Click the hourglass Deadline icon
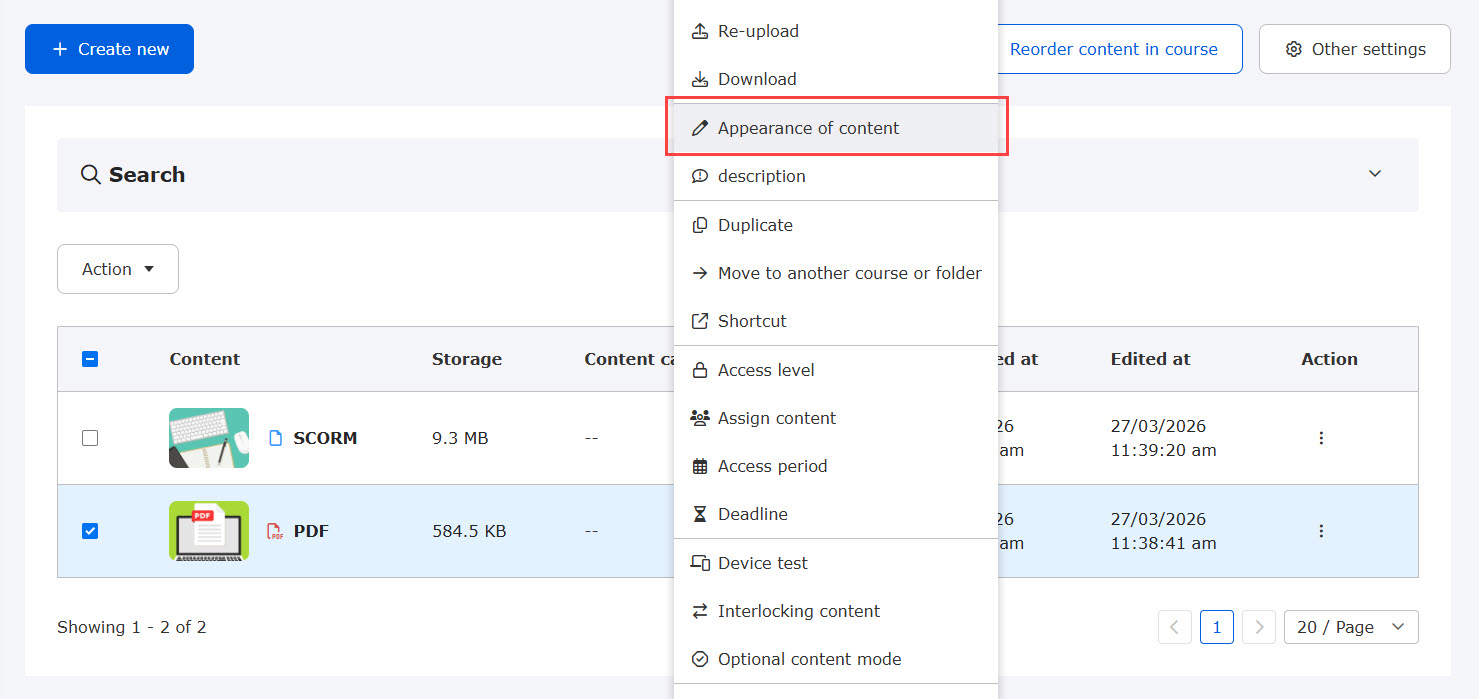 [x=700, y=514]
